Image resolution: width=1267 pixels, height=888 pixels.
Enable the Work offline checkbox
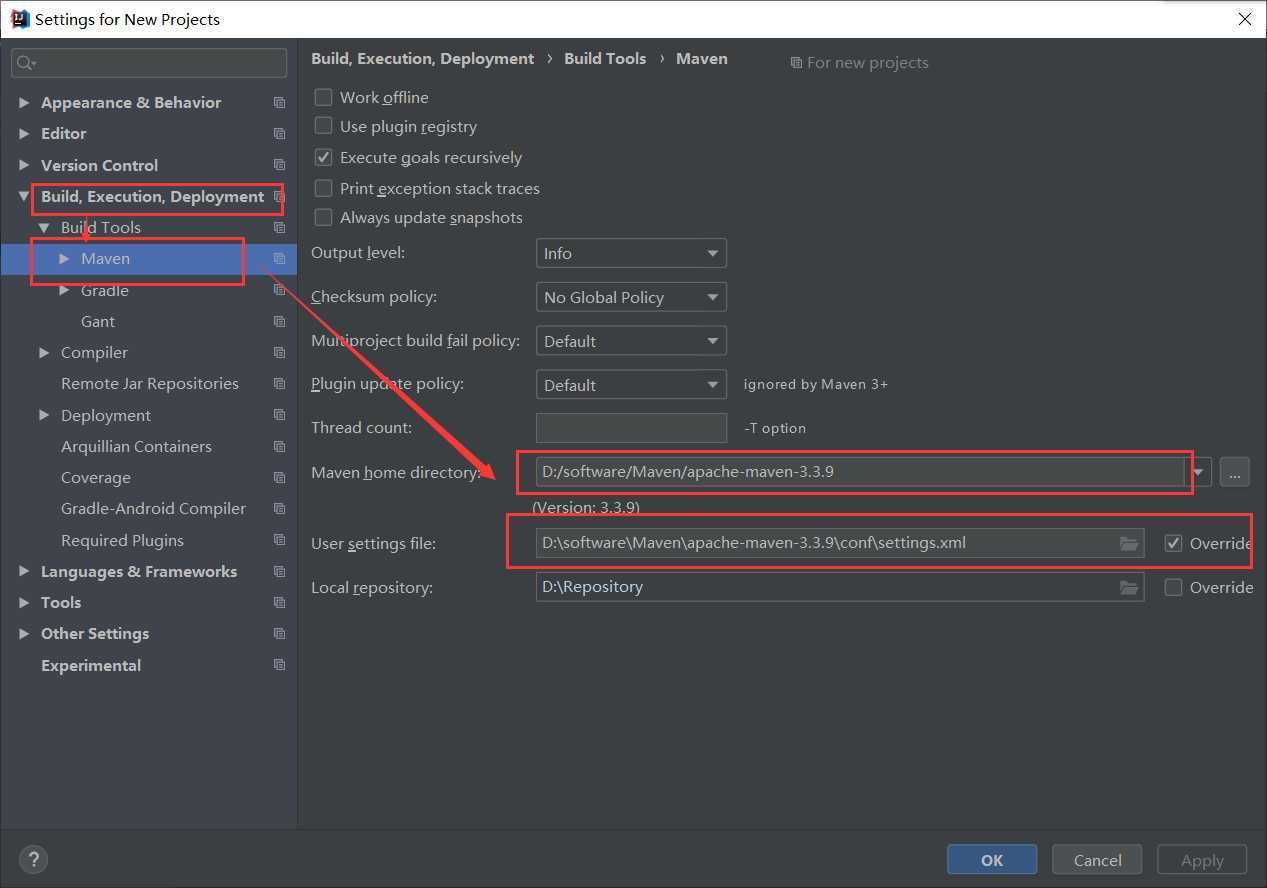323,97
